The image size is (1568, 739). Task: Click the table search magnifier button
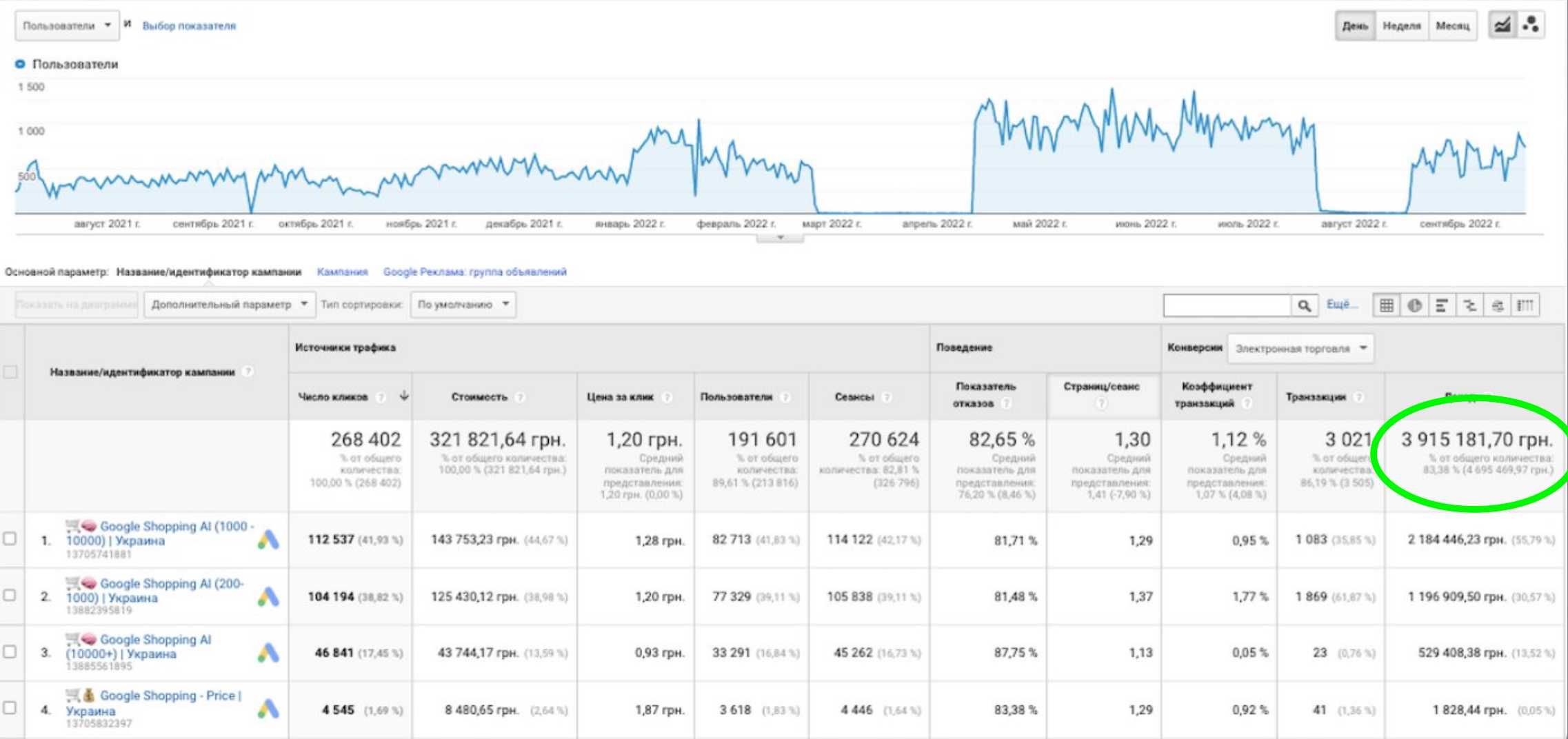1304,305
